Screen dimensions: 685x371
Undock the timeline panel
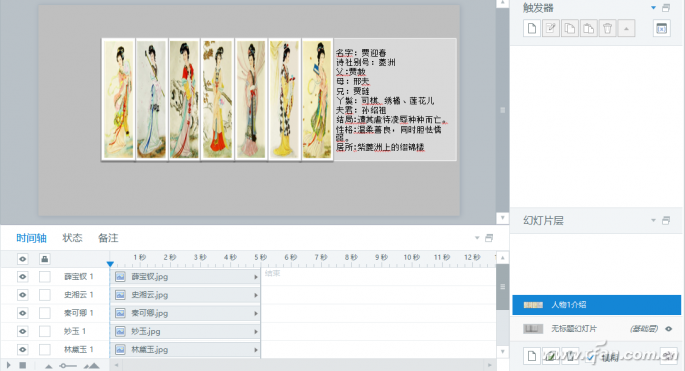489,238
